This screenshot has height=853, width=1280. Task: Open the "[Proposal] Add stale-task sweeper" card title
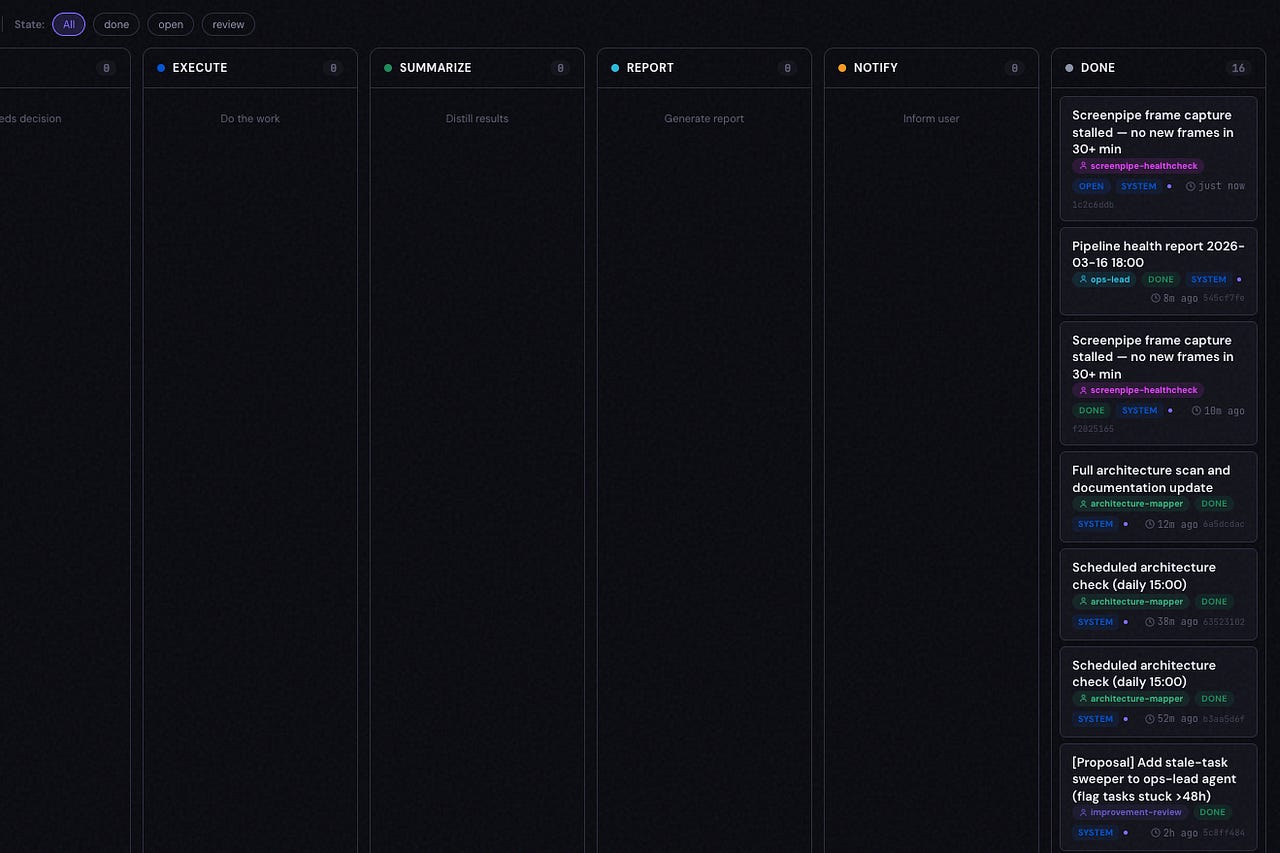pos(1154,779)
